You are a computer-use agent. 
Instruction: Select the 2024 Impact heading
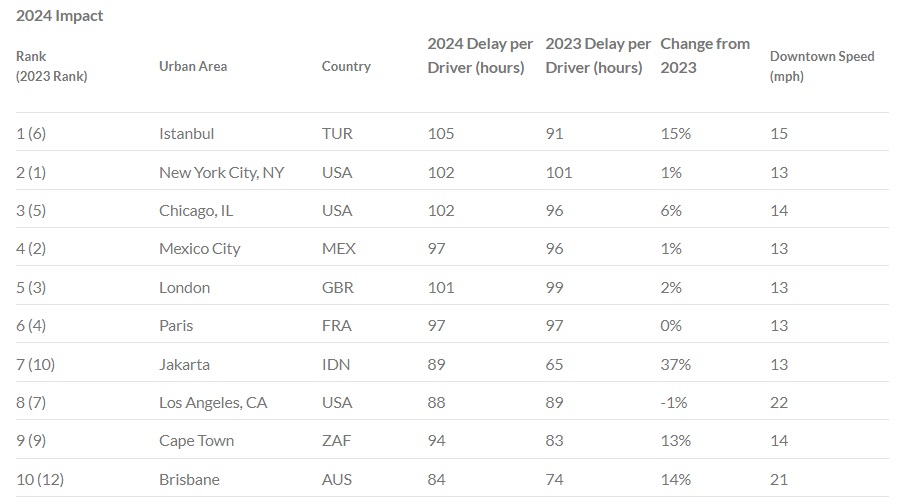click(59, 16)
